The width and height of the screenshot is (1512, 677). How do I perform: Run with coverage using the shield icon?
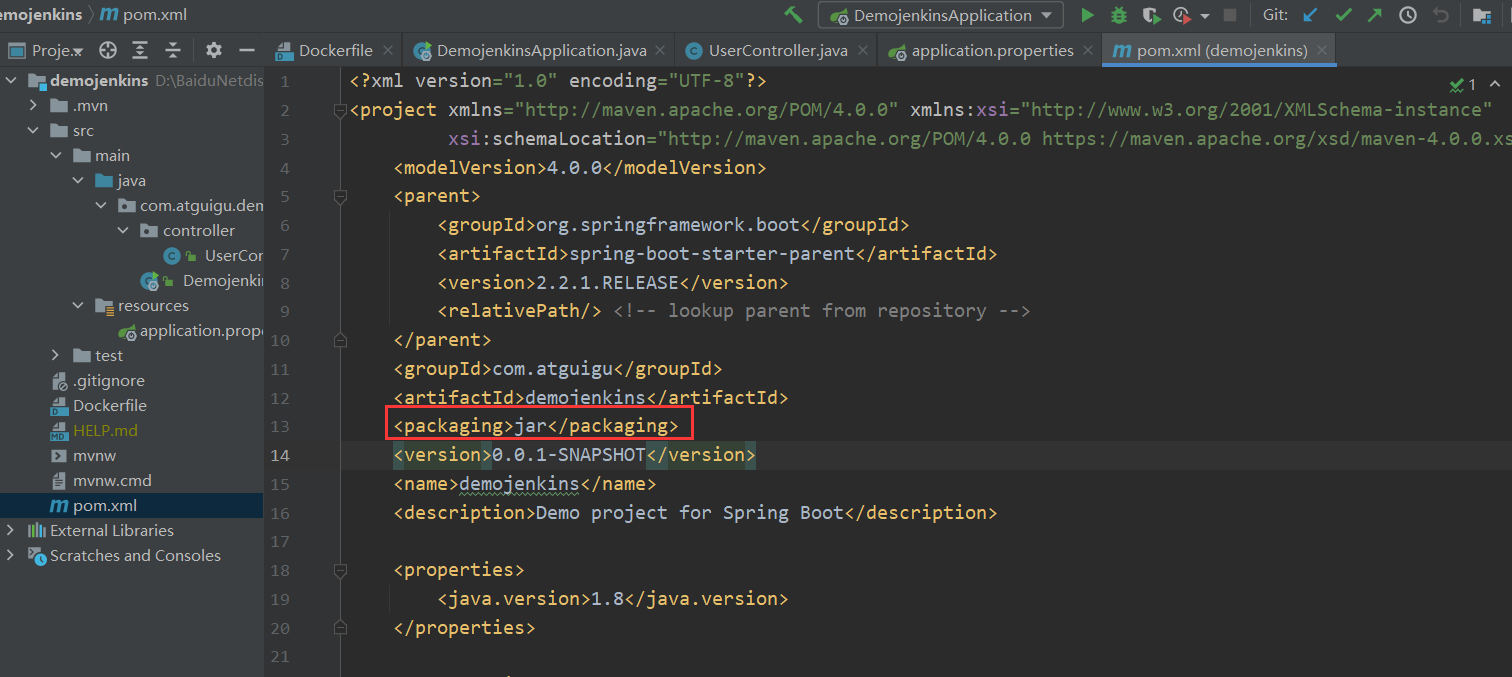1151,15
